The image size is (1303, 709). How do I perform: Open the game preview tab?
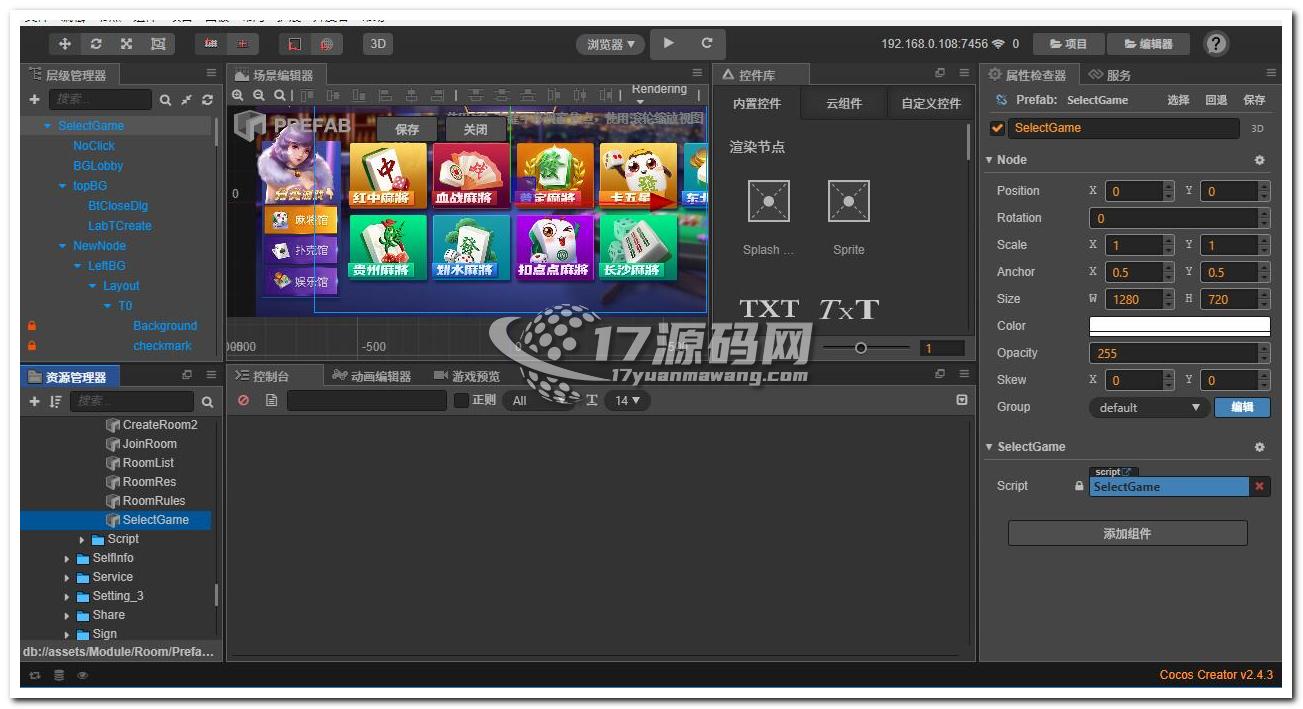[467, 376]
